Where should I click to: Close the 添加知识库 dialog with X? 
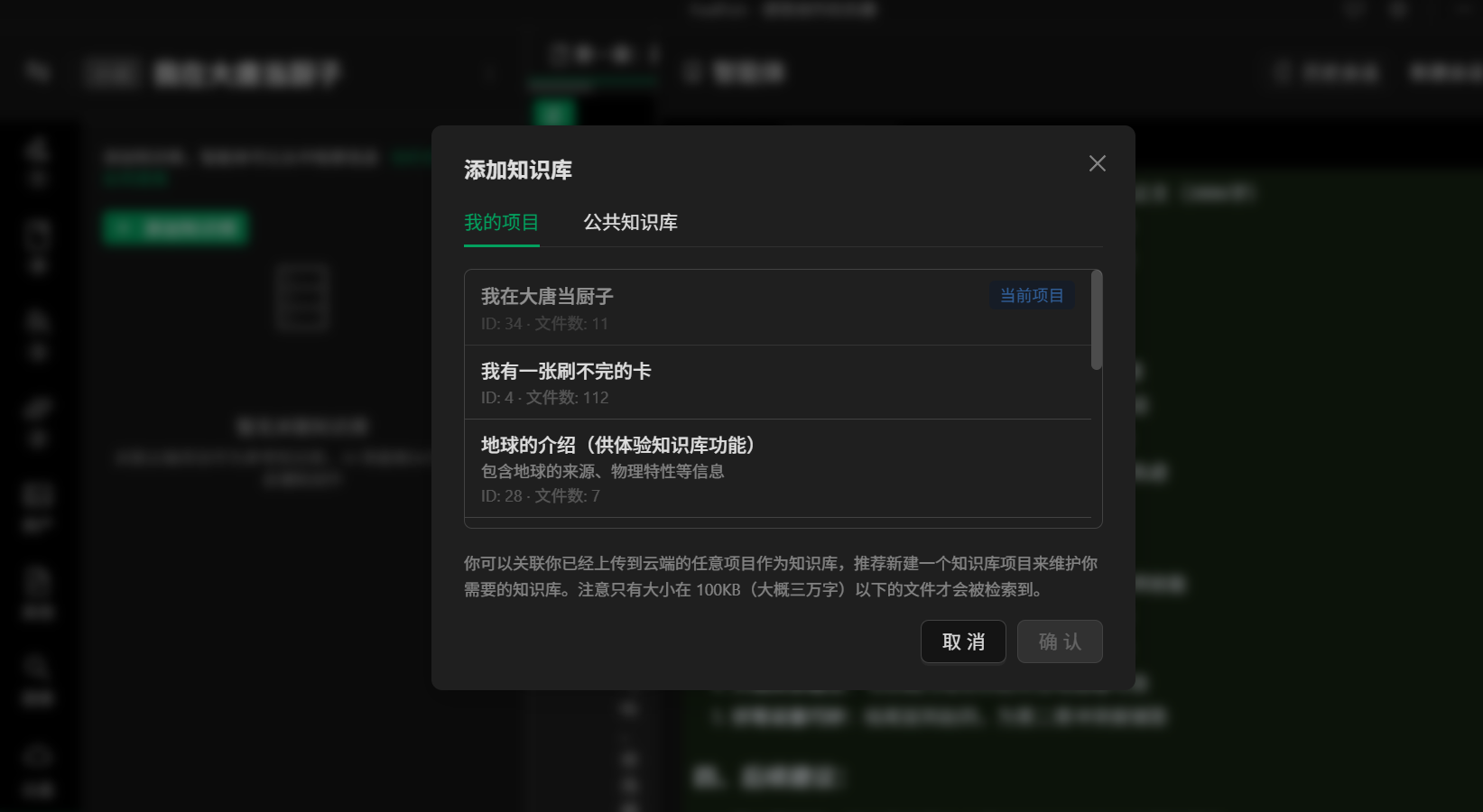(1097, 163)
